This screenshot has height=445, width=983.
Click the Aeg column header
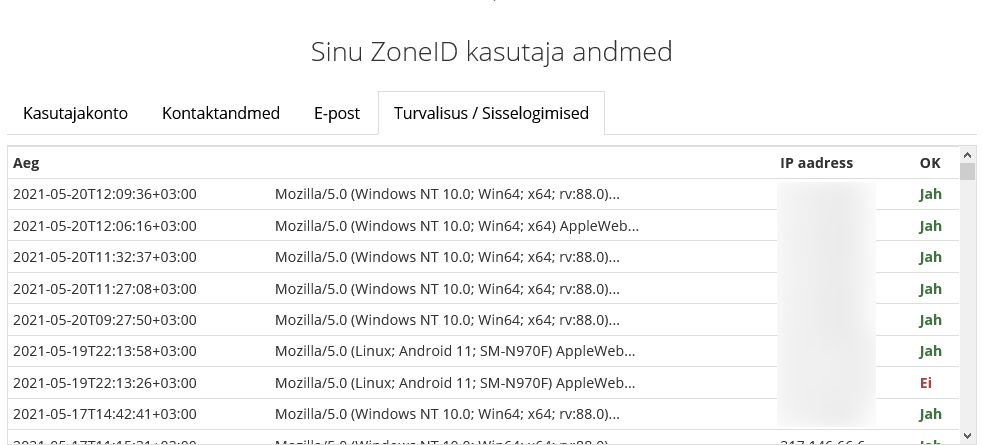26,163
